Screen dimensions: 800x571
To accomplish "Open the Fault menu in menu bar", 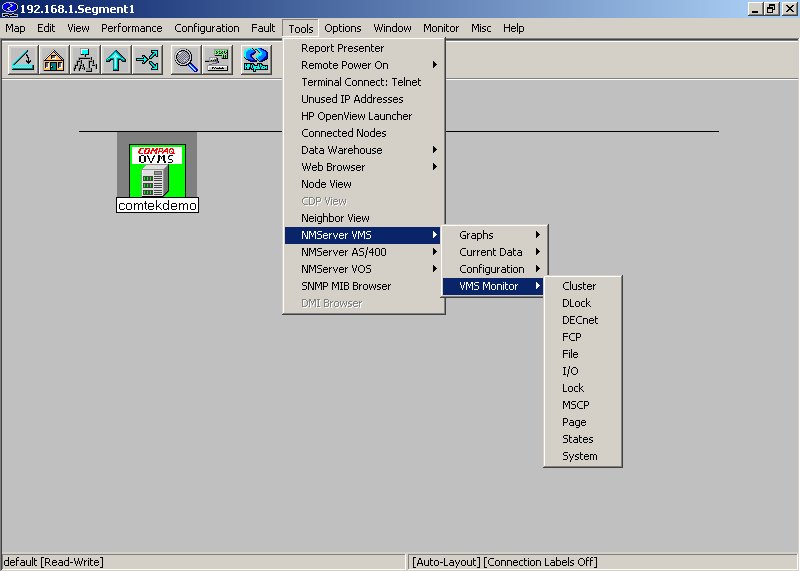I will coord(263,28).
